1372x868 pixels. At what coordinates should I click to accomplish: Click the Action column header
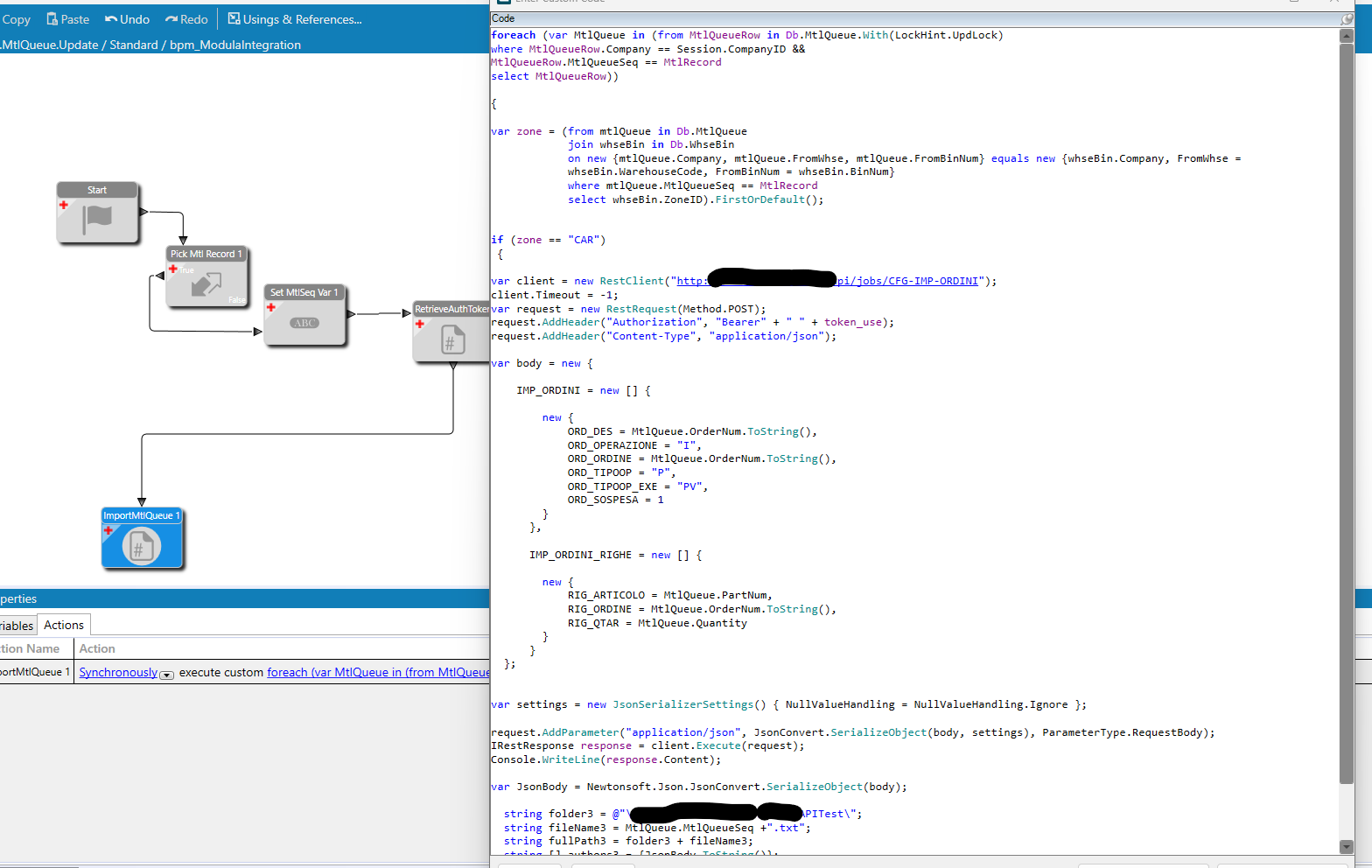97,648
